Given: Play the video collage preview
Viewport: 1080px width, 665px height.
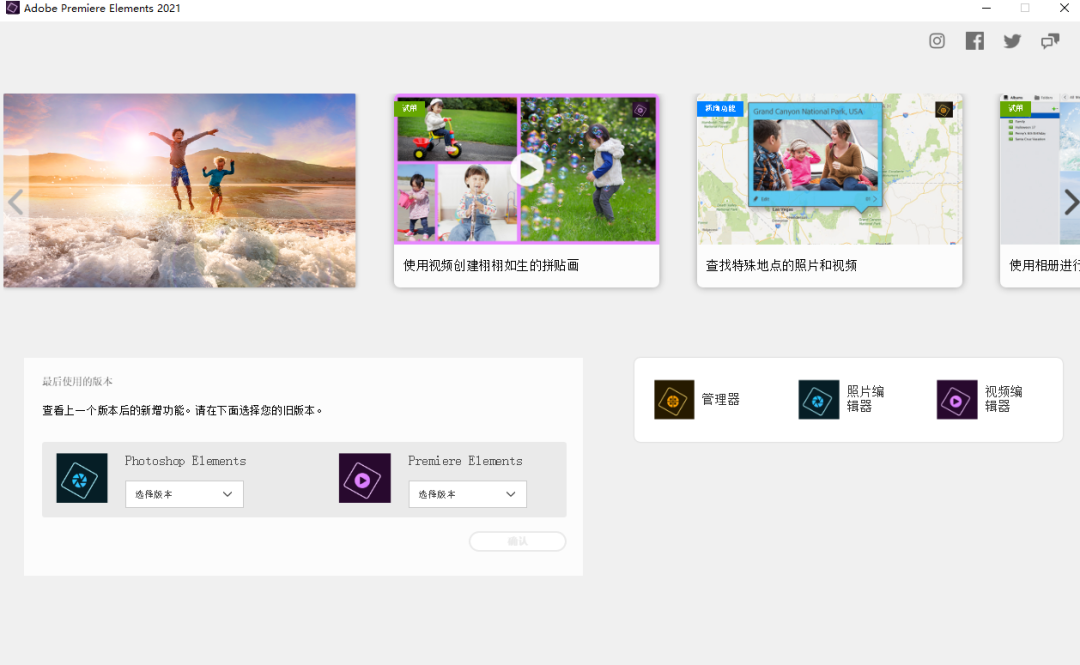Looking at the screenshot, I should [527, 170].
